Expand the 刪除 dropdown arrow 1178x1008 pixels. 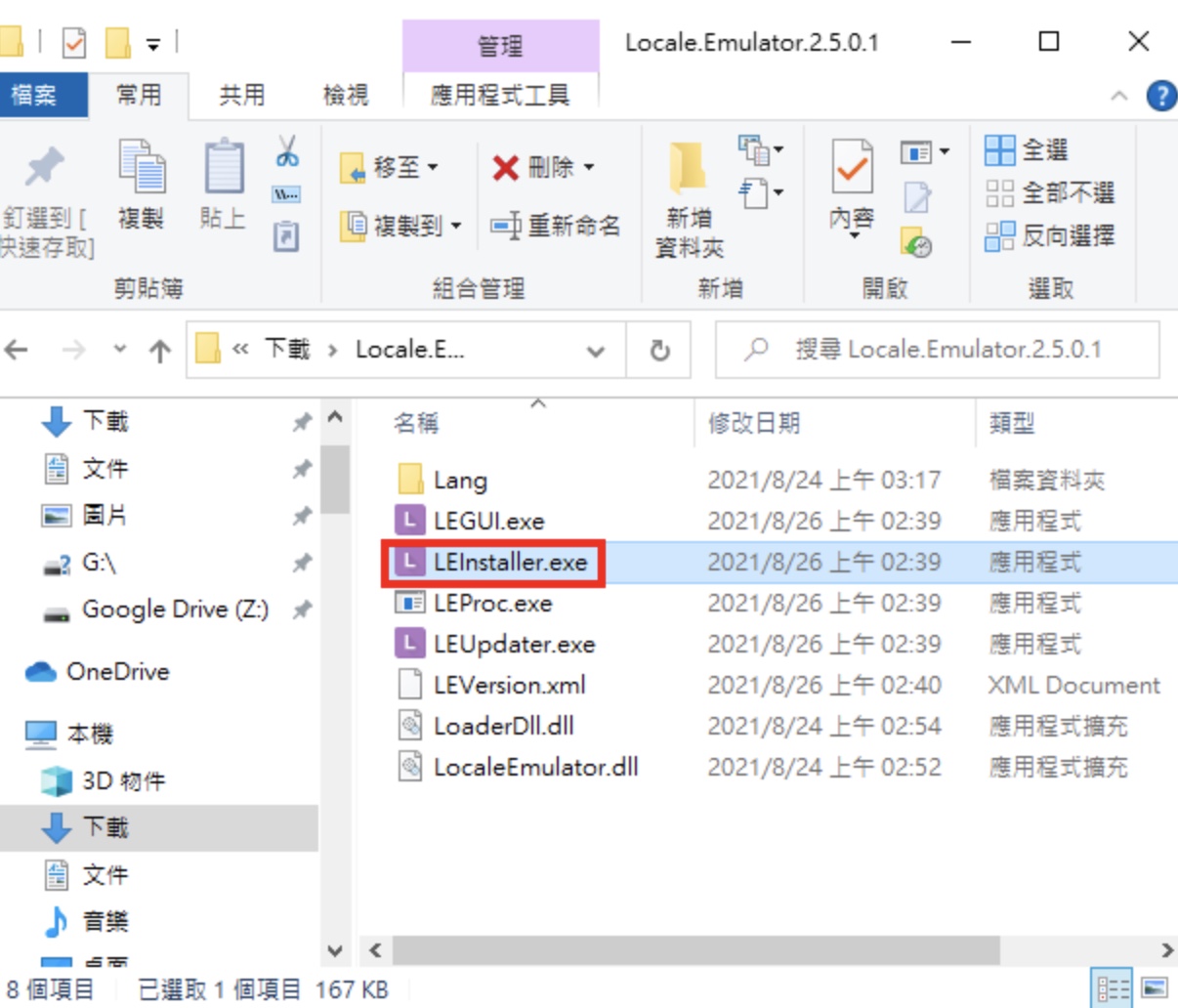click(589, 167)
